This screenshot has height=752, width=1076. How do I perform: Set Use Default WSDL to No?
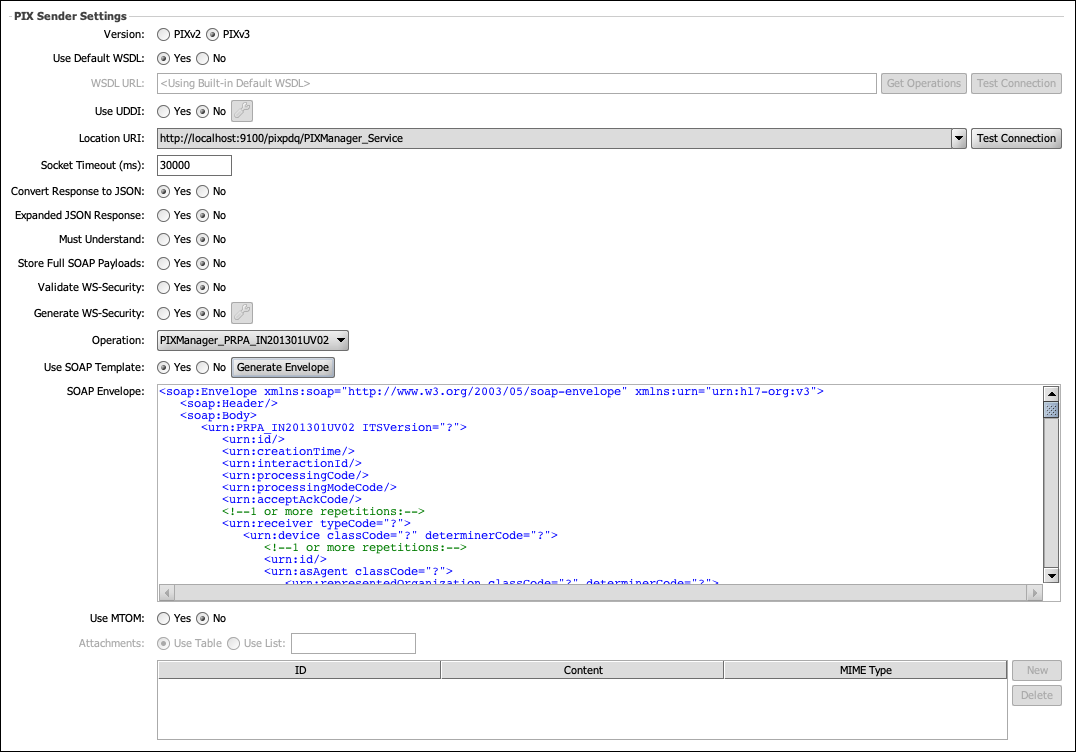[202, 58]
